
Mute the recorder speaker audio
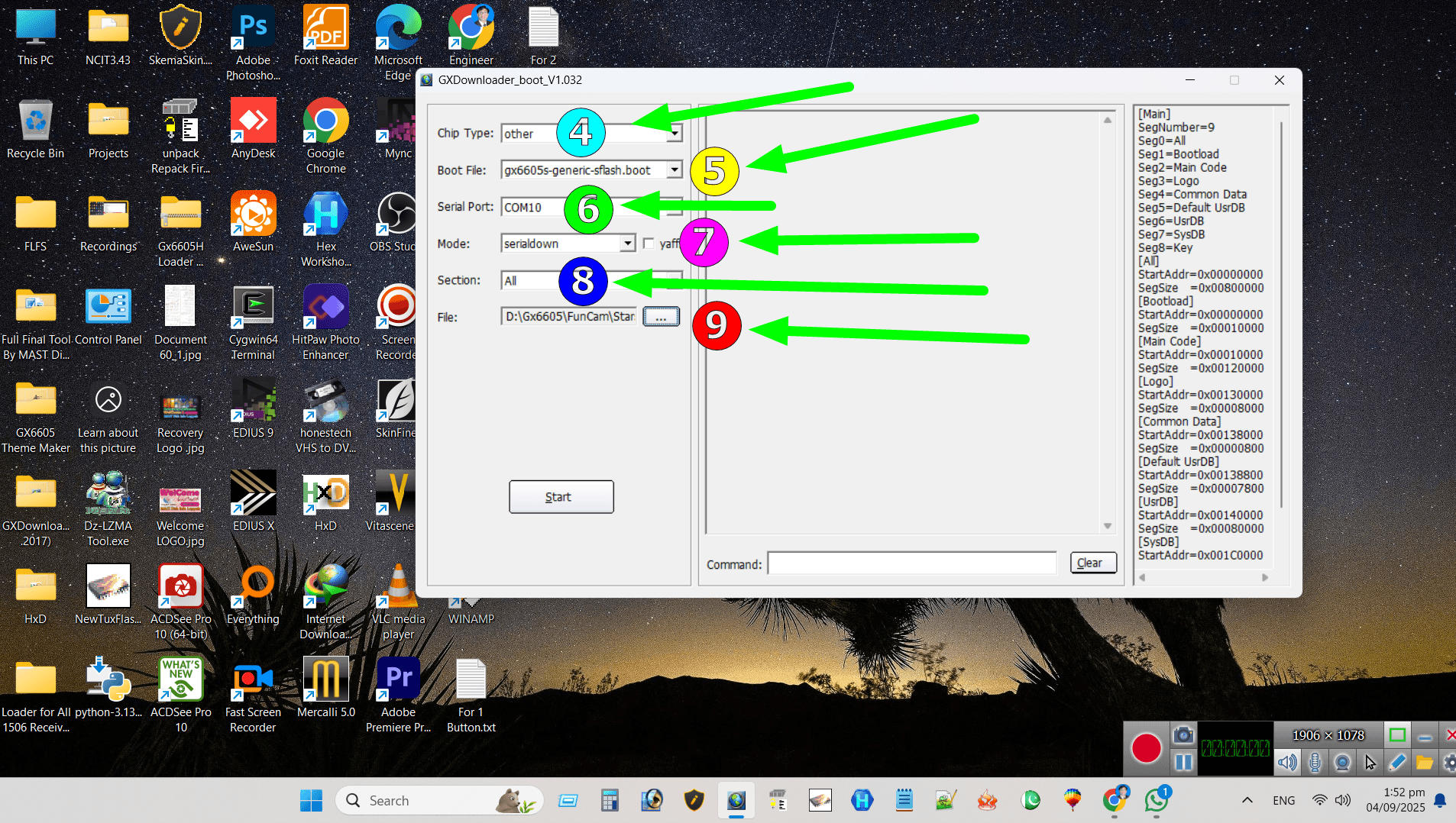1287,762
